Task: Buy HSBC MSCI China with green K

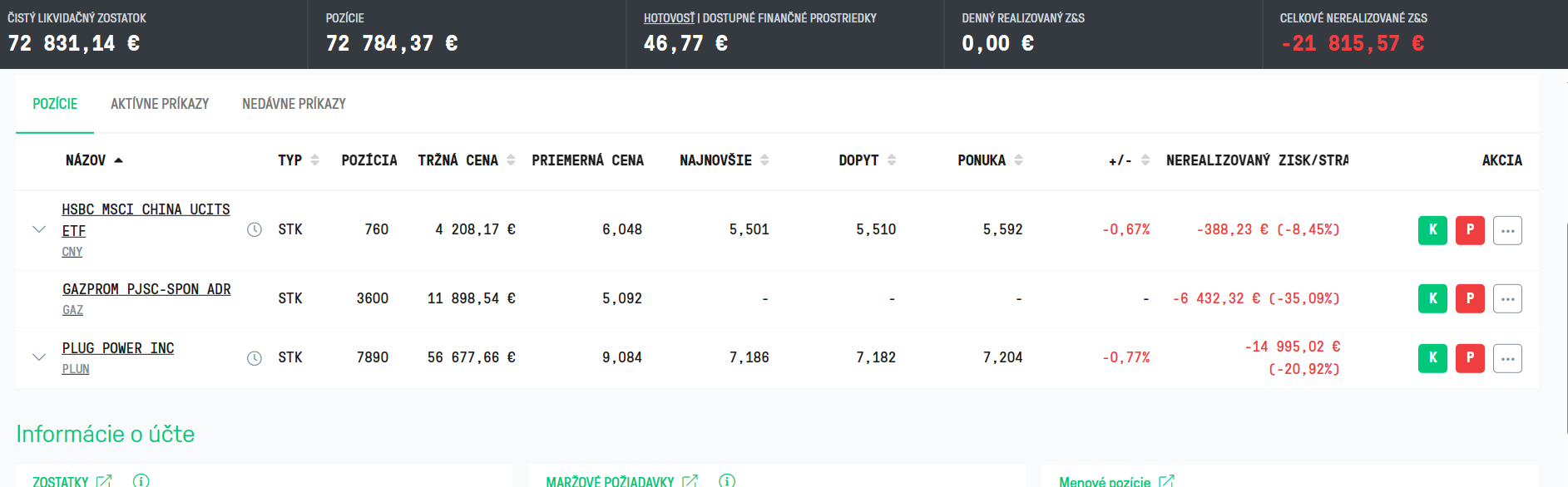Action: click(x=1432, y=230)
